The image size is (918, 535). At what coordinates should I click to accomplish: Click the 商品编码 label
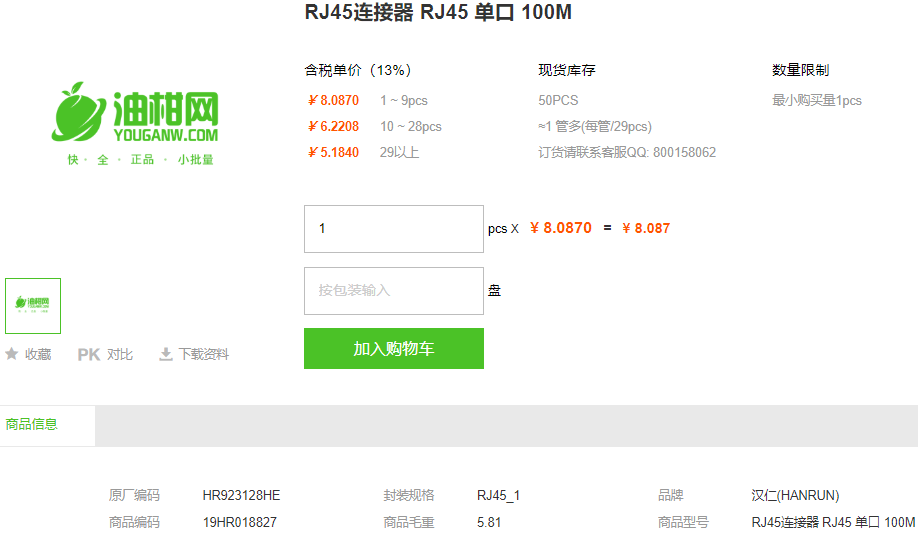(134, 522)
